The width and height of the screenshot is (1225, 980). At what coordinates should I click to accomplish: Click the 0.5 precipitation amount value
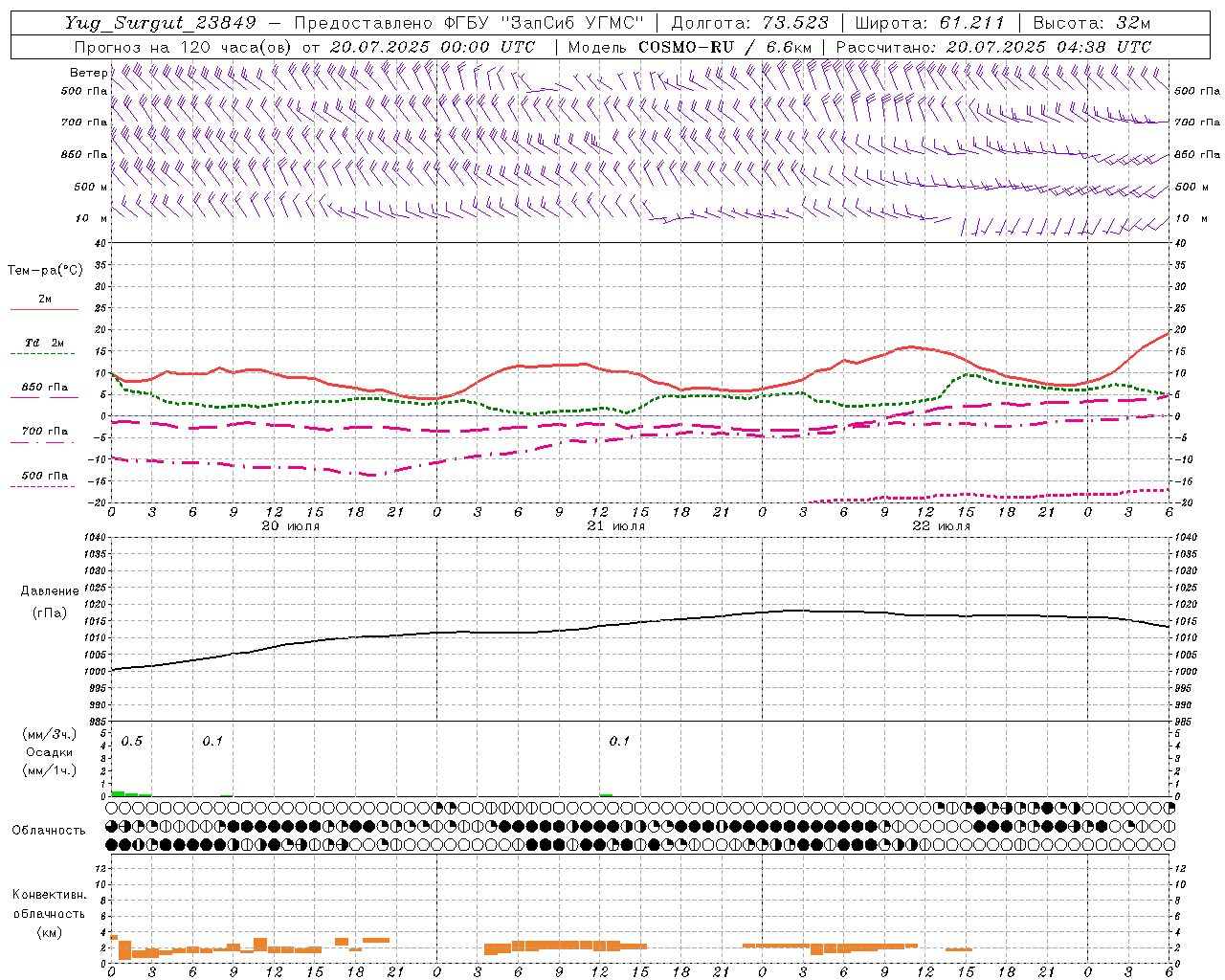click(x=132, y=742)
